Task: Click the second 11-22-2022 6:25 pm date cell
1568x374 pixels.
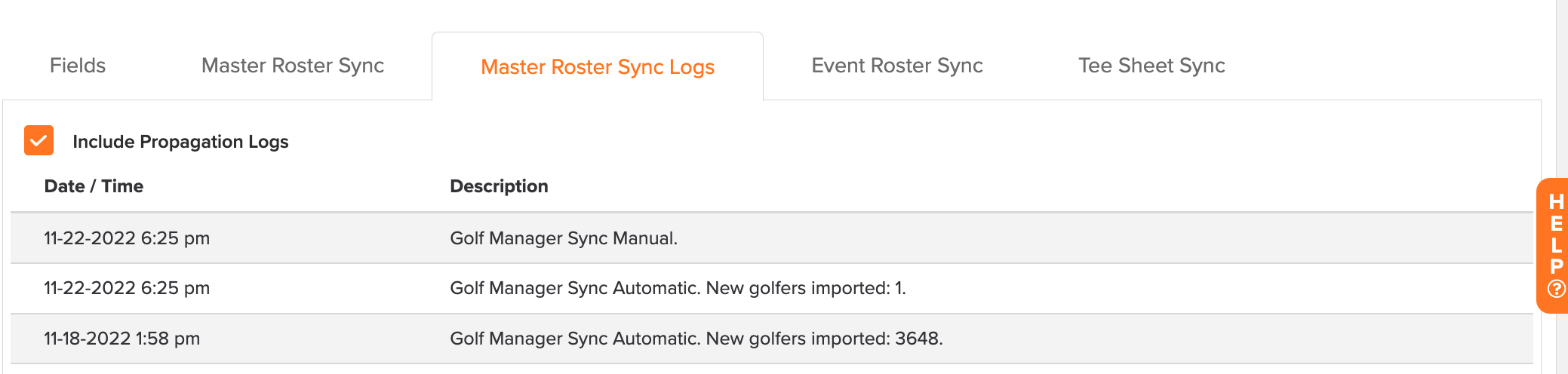Action: pos(127,288)
